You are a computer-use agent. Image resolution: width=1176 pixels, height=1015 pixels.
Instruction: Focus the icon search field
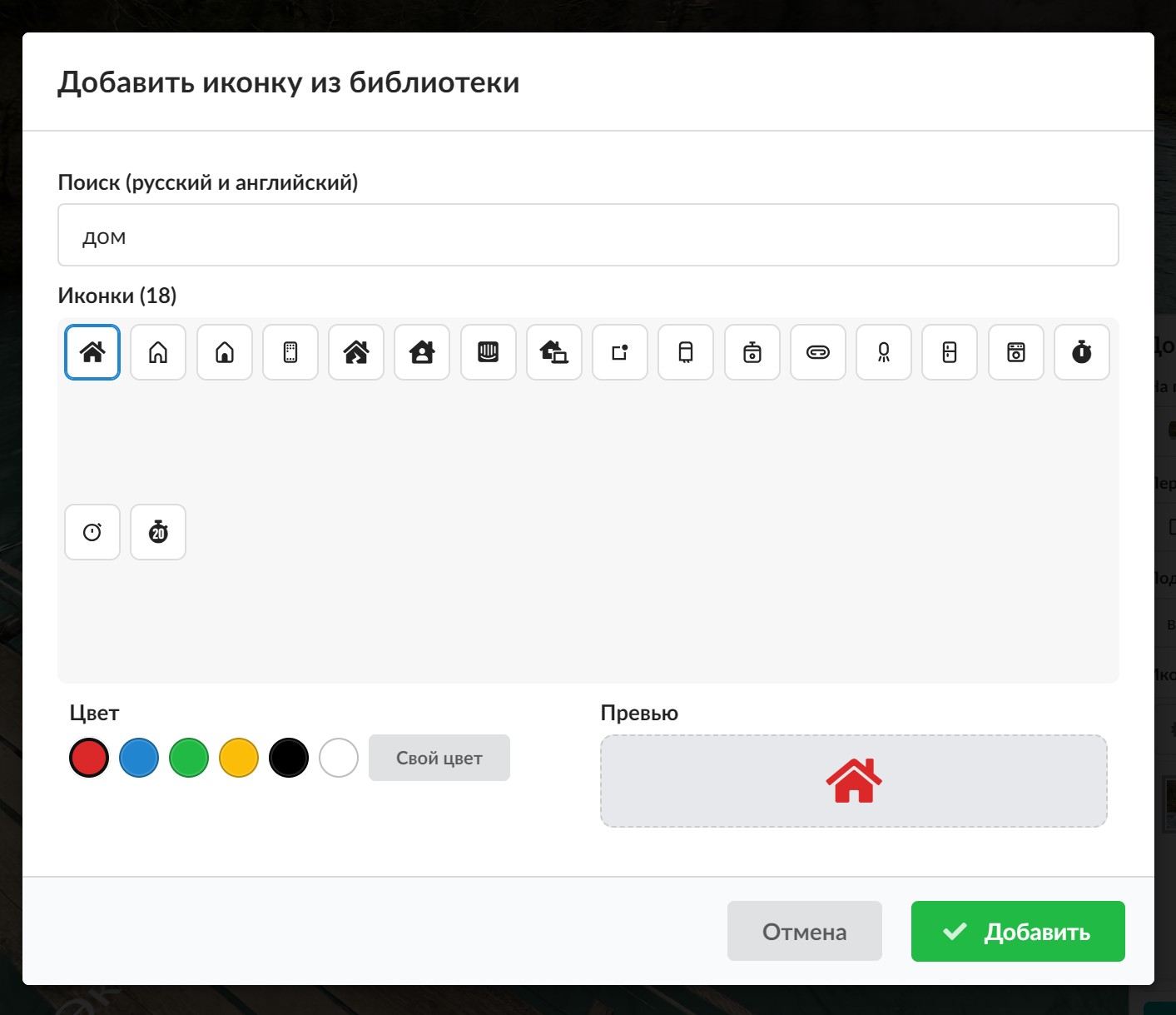click(x=588, y=236)
